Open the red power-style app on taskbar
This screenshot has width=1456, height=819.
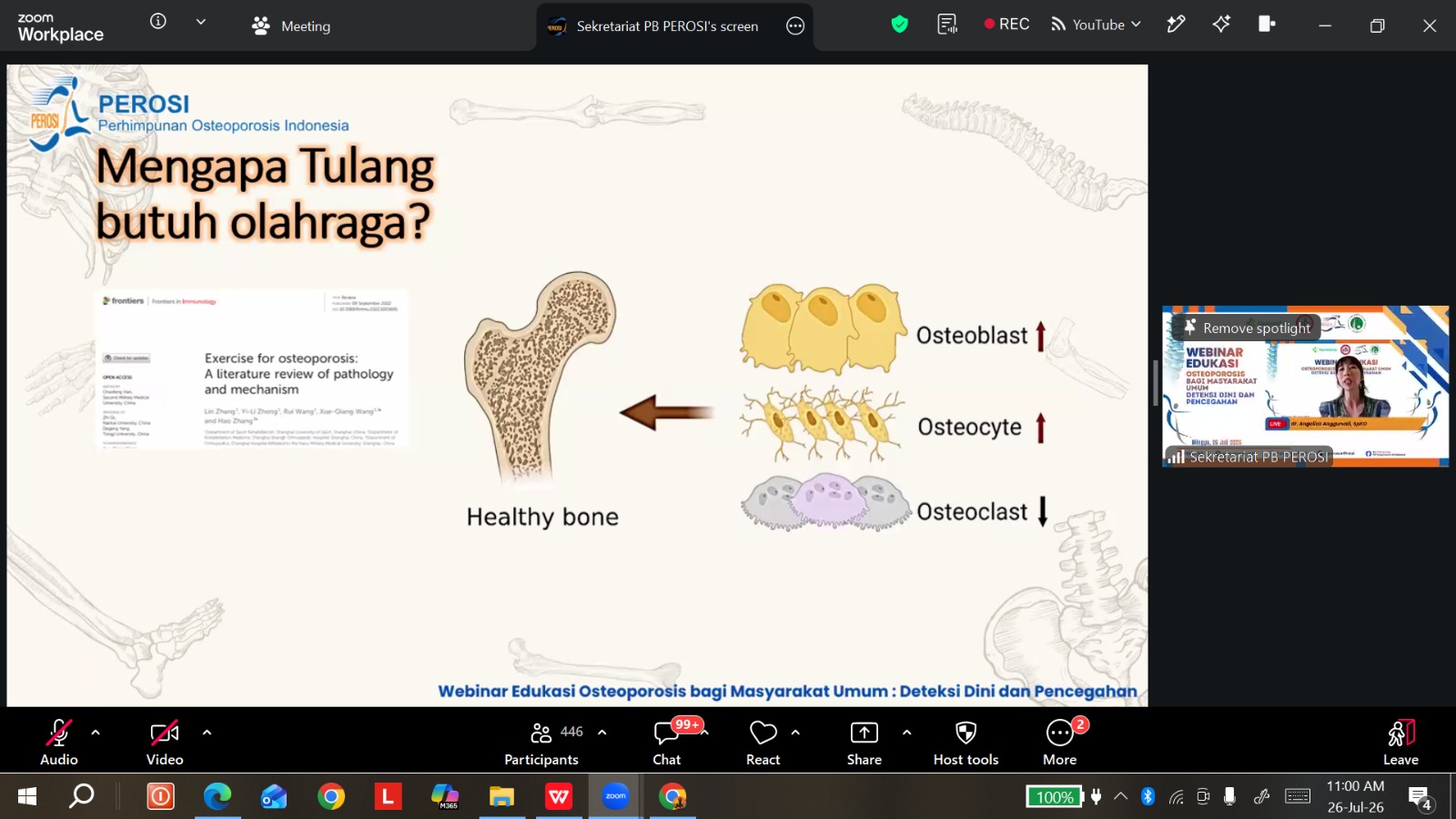[161, 796]
